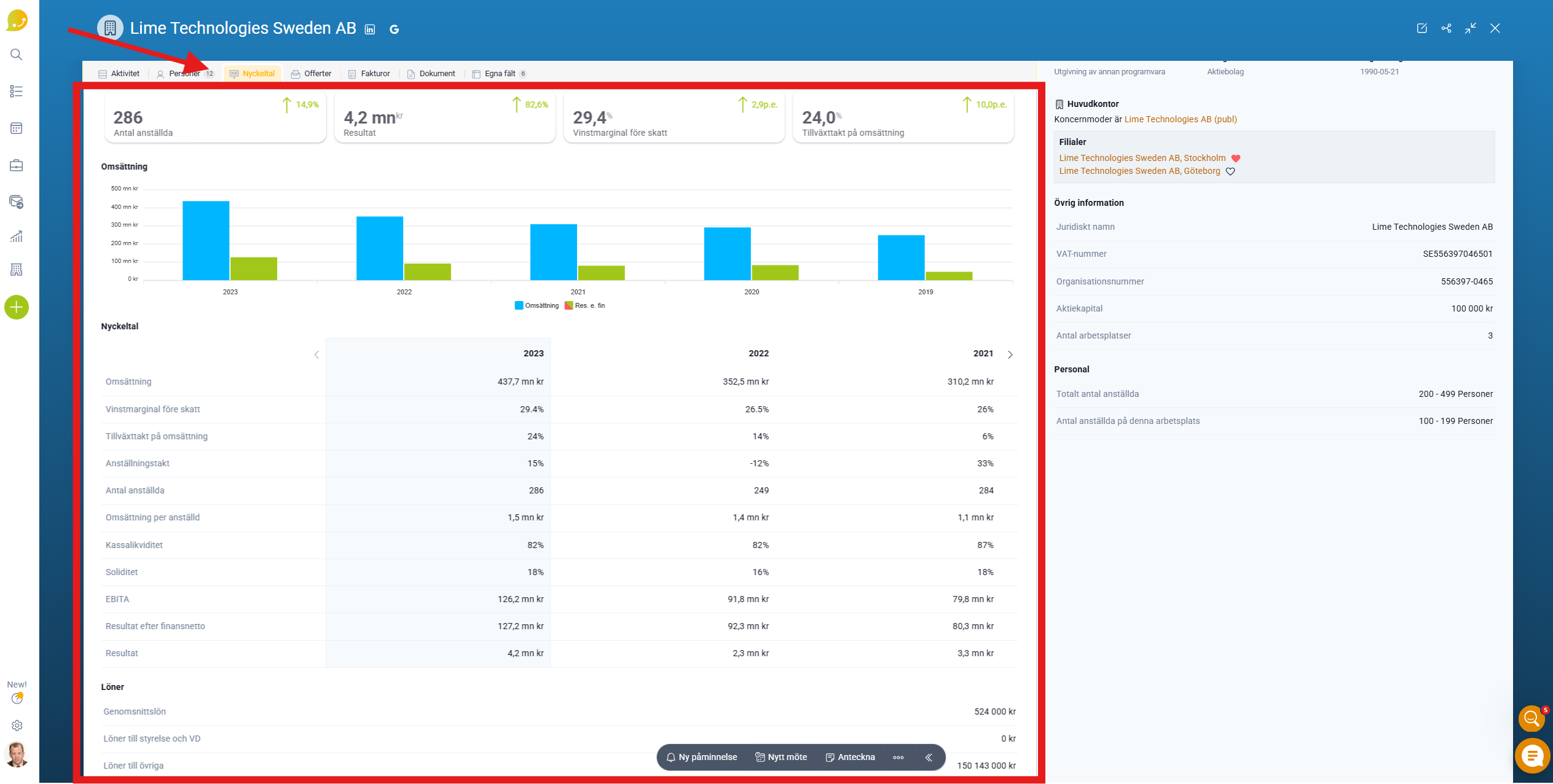The width and height of the screenshot is (1553, 784).
Task: Toggle favorite heart for the Göteborg branch
Action: tap(1230, 171)
